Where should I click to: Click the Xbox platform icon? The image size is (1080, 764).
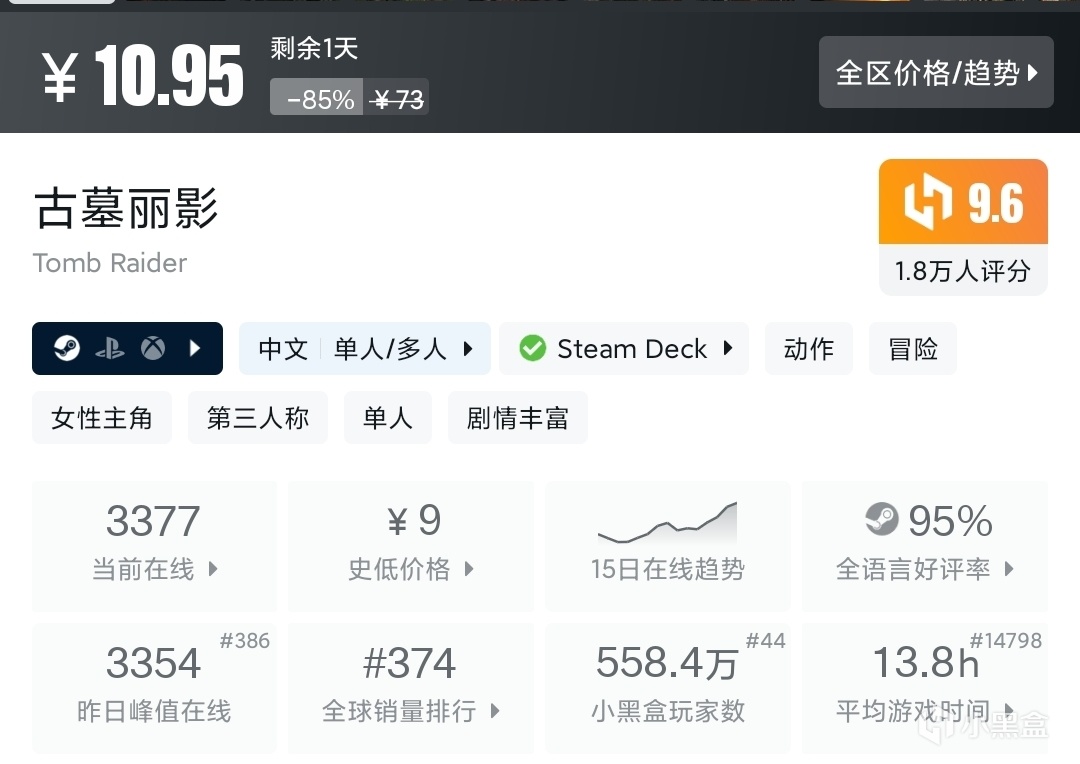point(153,348)
